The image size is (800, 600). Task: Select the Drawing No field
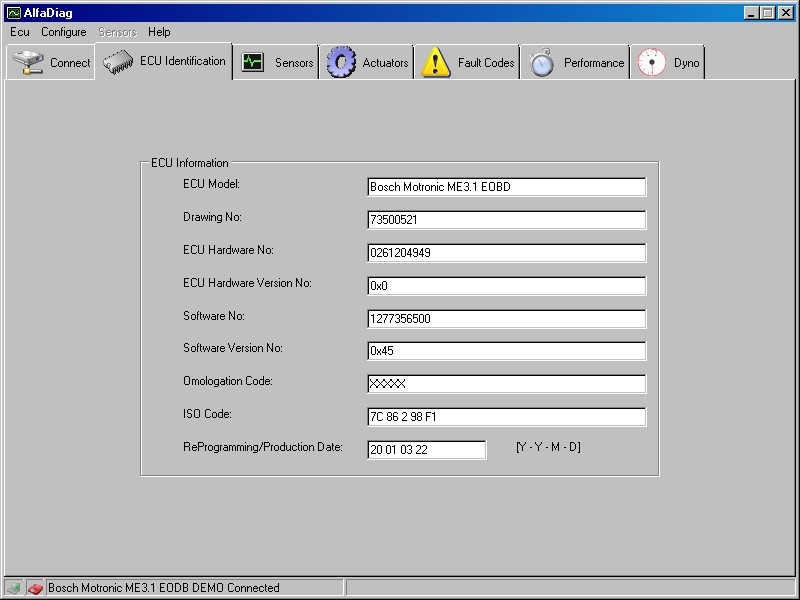506,220
